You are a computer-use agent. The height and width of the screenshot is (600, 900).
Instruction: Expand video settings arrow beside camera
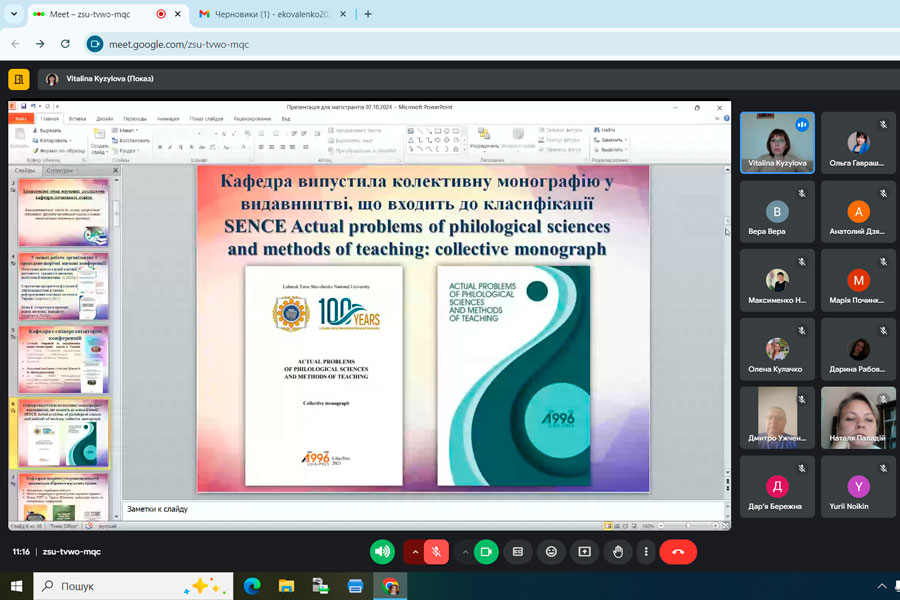coord(464,551)
